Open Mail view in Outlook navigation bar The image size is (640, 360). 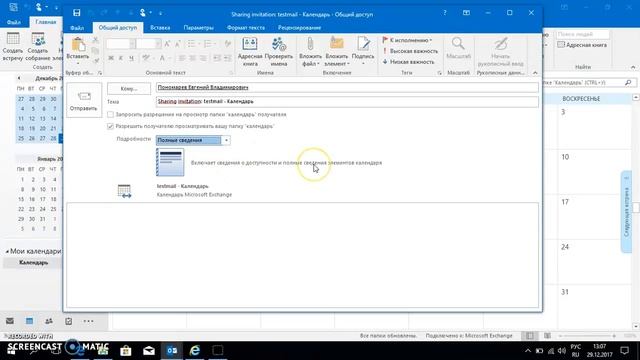click(10, 321)
